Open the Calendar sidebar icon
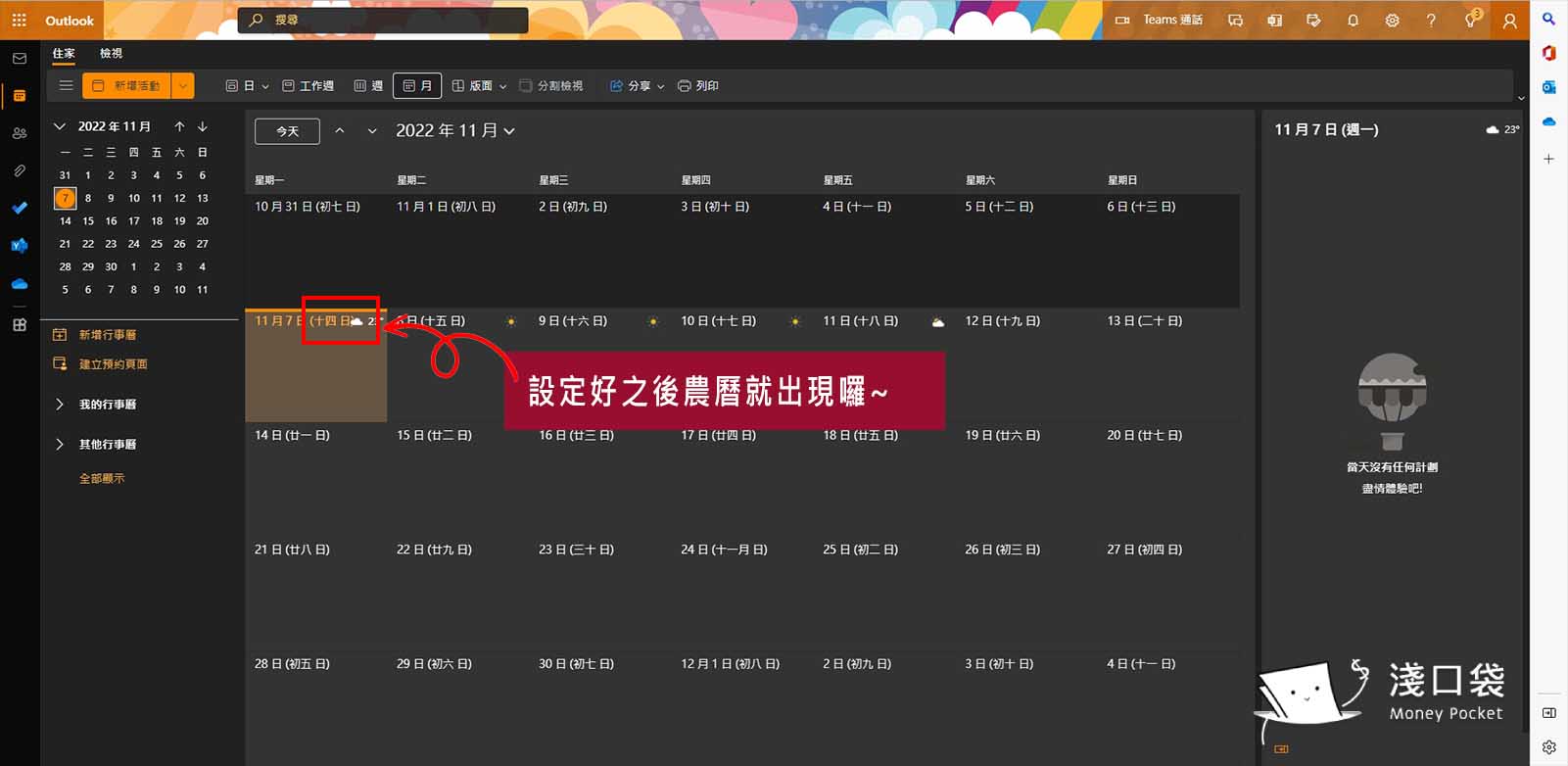 click(20, 96)
